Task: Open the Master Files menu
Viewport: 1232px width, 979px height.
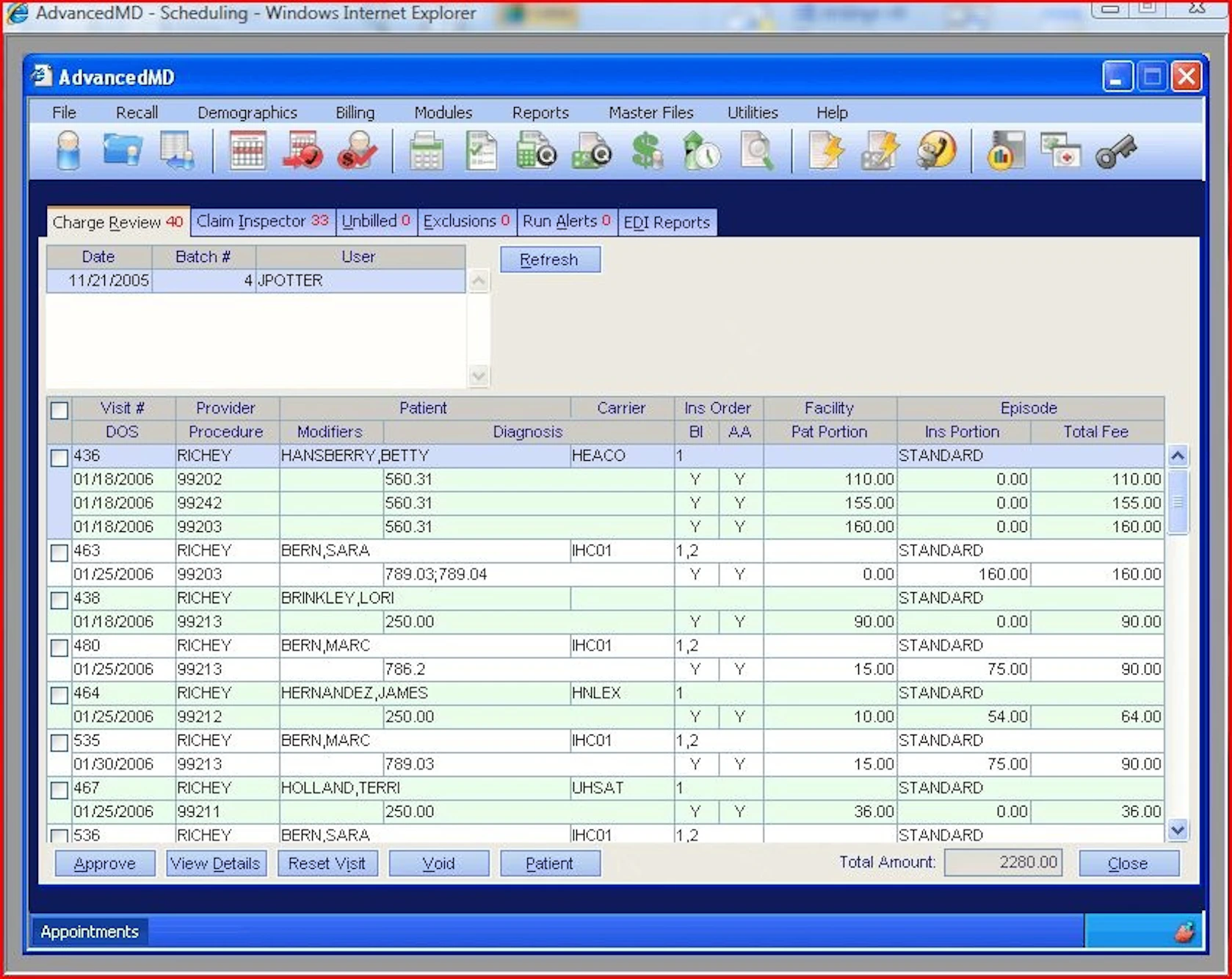Action: pyautogui.click(x=651, y=112)
